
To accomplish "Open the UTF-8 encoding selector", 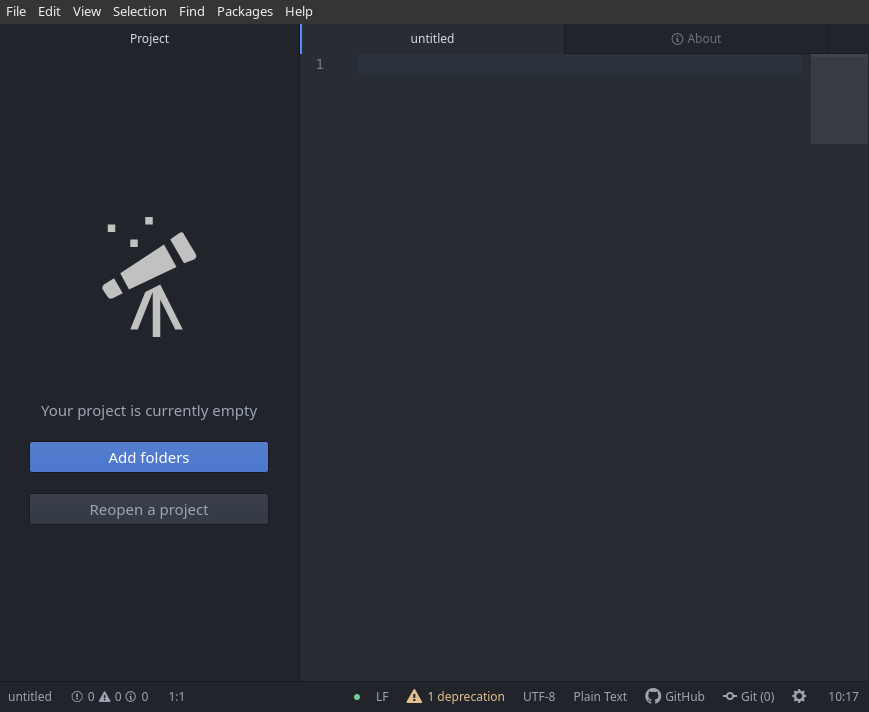I will (x=539, y=696).
